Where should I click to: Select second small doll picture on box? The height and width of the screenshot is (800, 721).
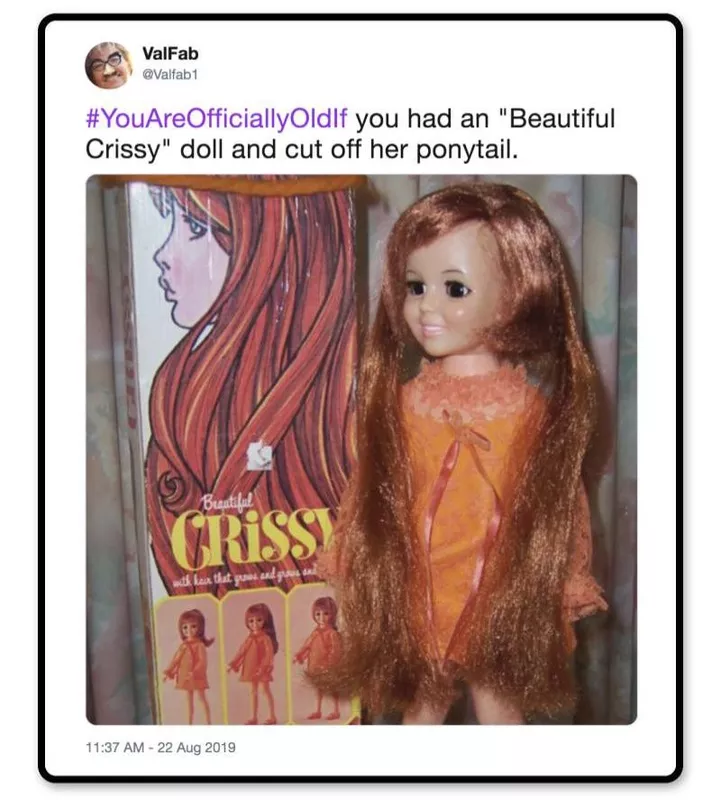(x=255, y=661)
